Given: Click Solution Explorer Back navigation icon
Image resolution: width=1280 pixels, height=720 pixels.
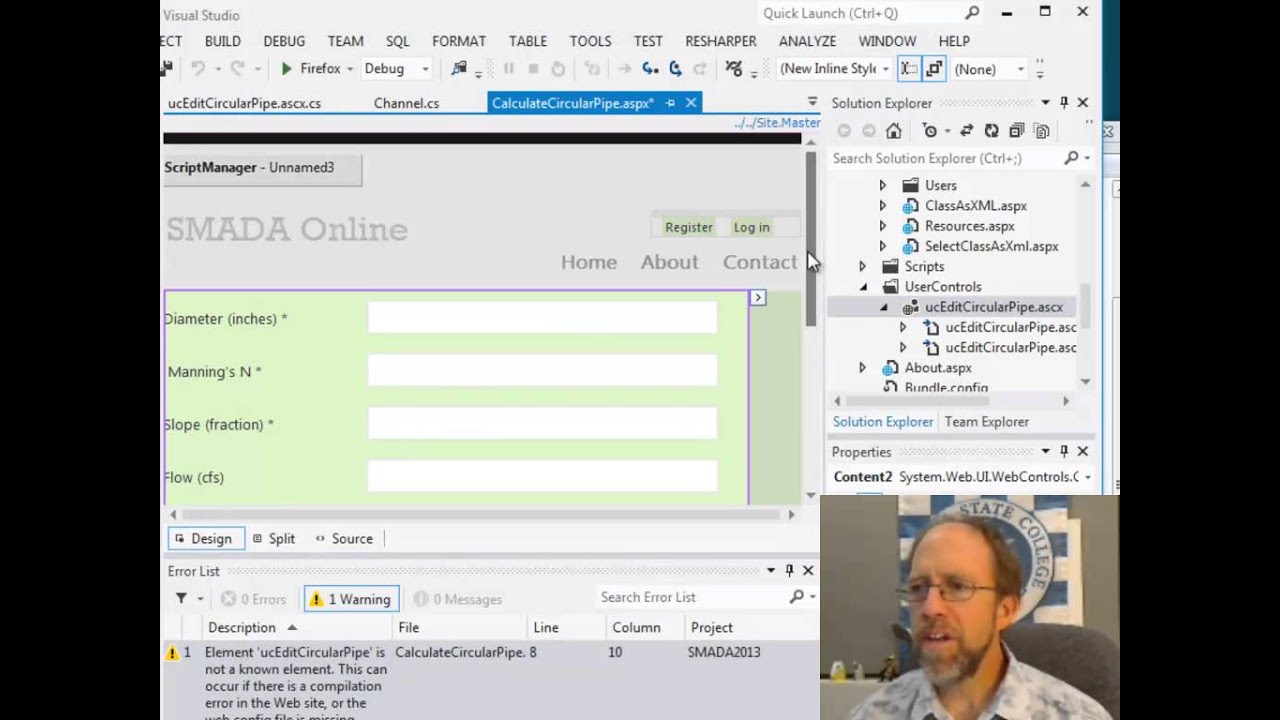Looking at the screenshot, I should click(844, 131).
